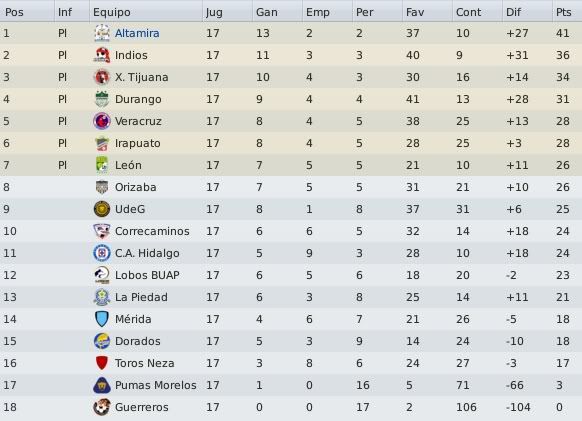Click the Lobos BUAP row
This screenshot has width=582, height=421.
[291, 275]
